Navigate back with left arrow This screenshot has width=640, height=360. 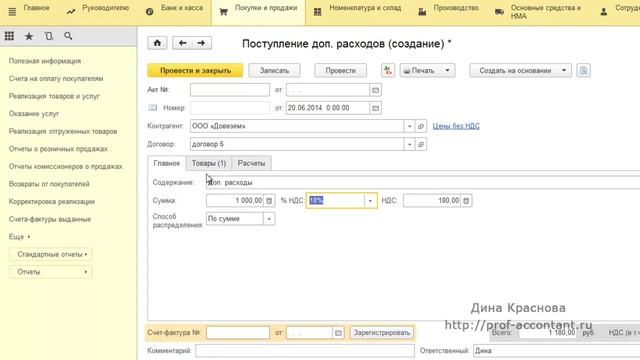pyautogui.click(x=182, y=43)
